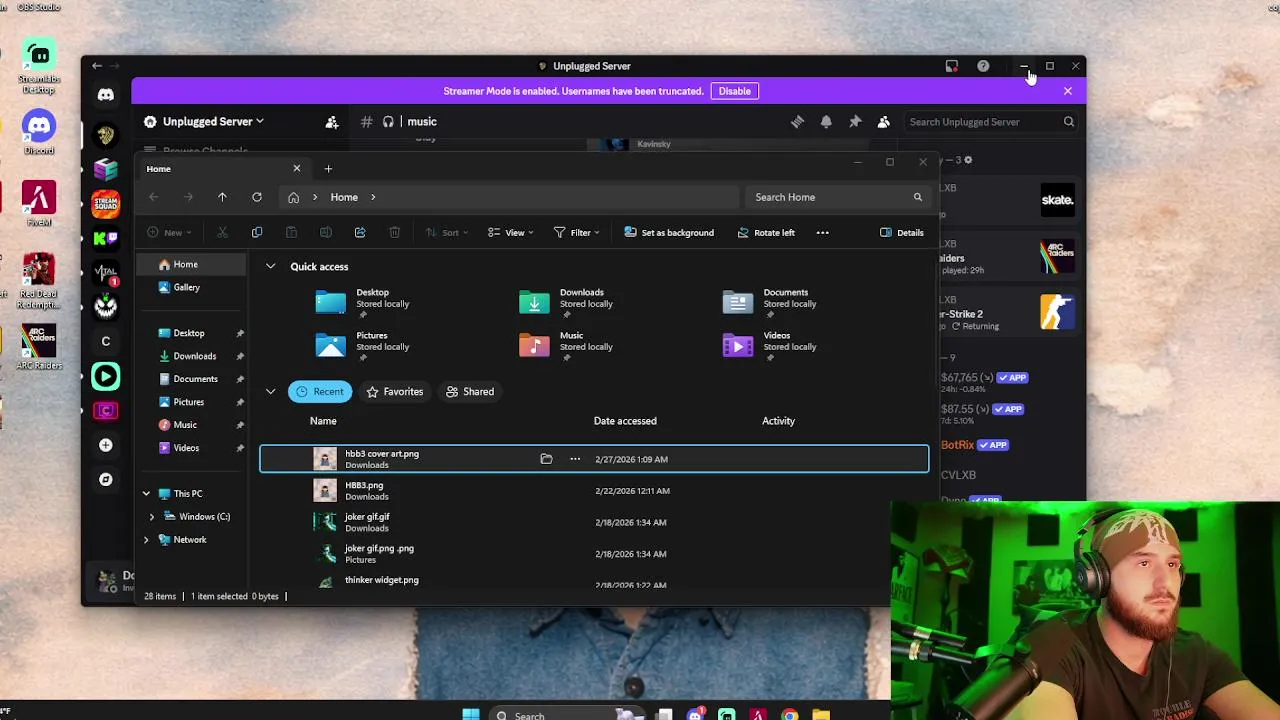Open See more ellipsis in Explorer toolbar
Screen dimensions: 1280x720
(822, 233)
